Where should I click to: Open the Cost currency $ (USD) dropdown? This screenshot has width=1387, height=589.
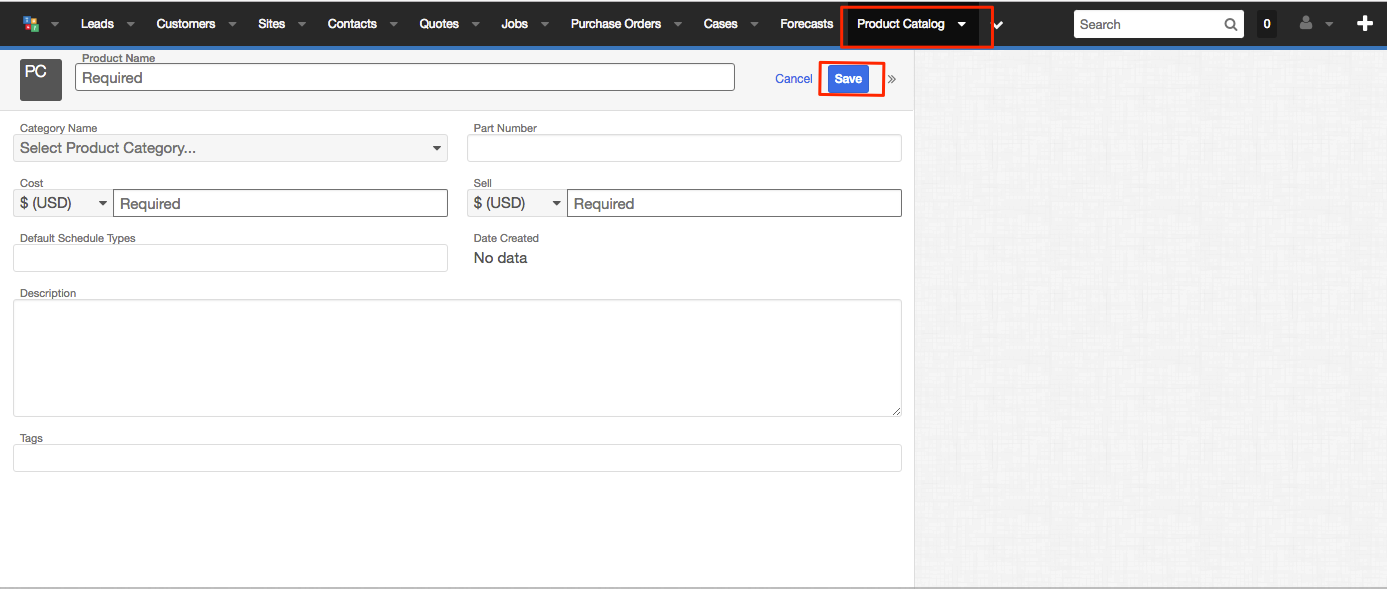(x=64, y=203)
